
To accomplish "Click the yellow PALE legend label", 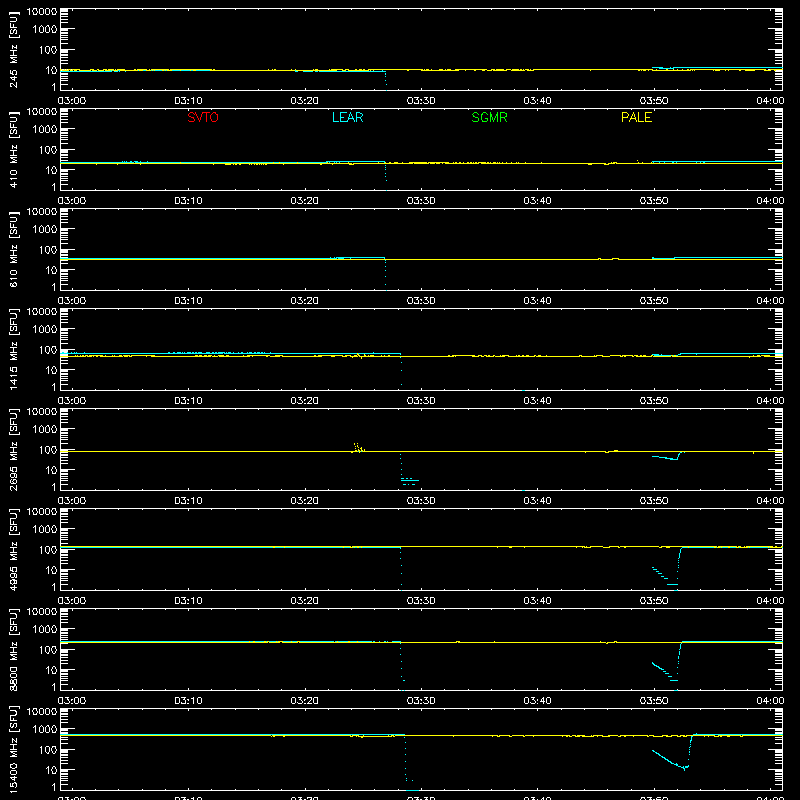I will [x=636, y=117].
